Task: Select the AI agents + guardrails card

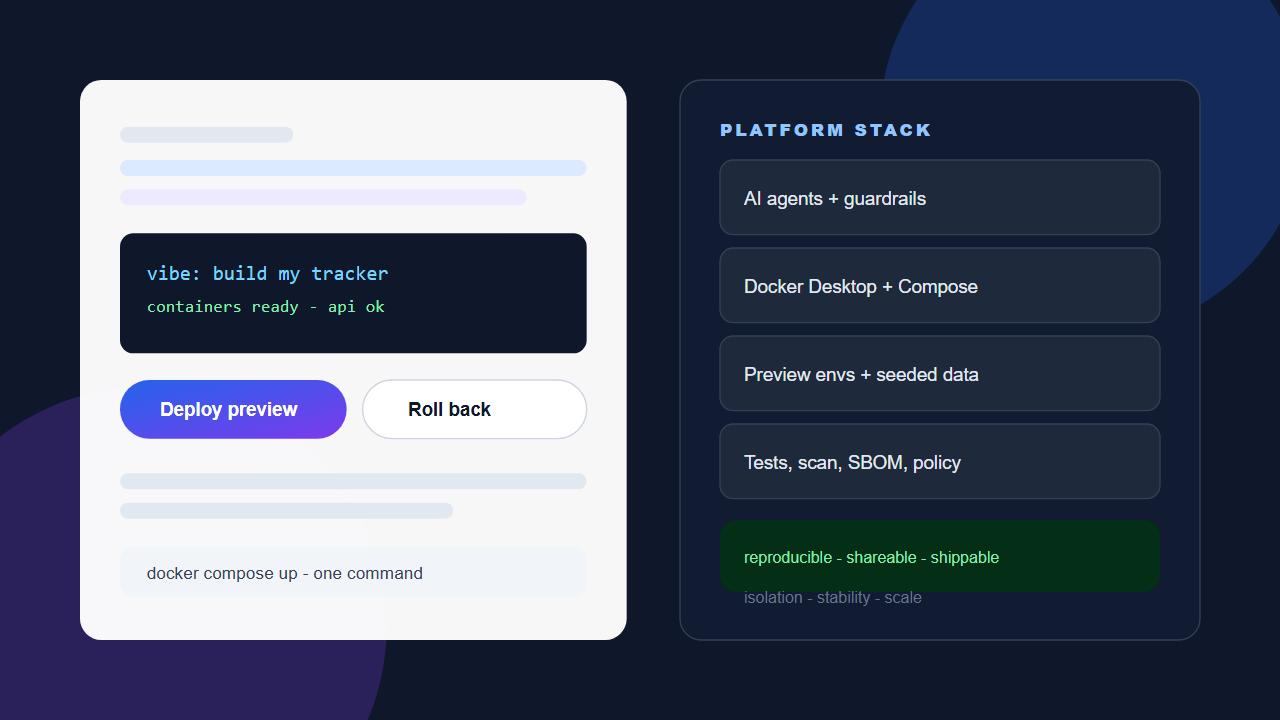Action: pos(940,198)
